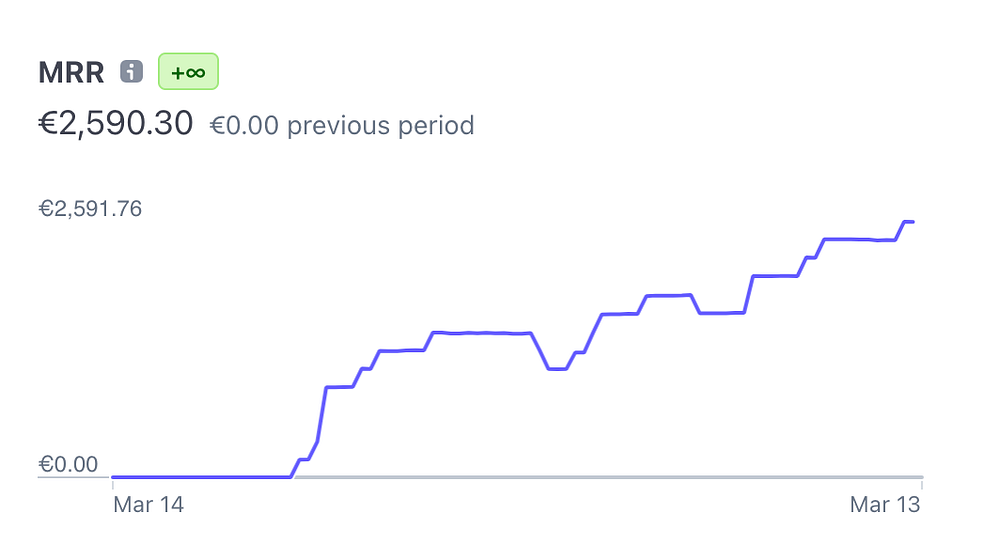The width and height of the screenshot is (1000, 558).
Task: Click the green +∞ change badge
Action: point(188,71)
